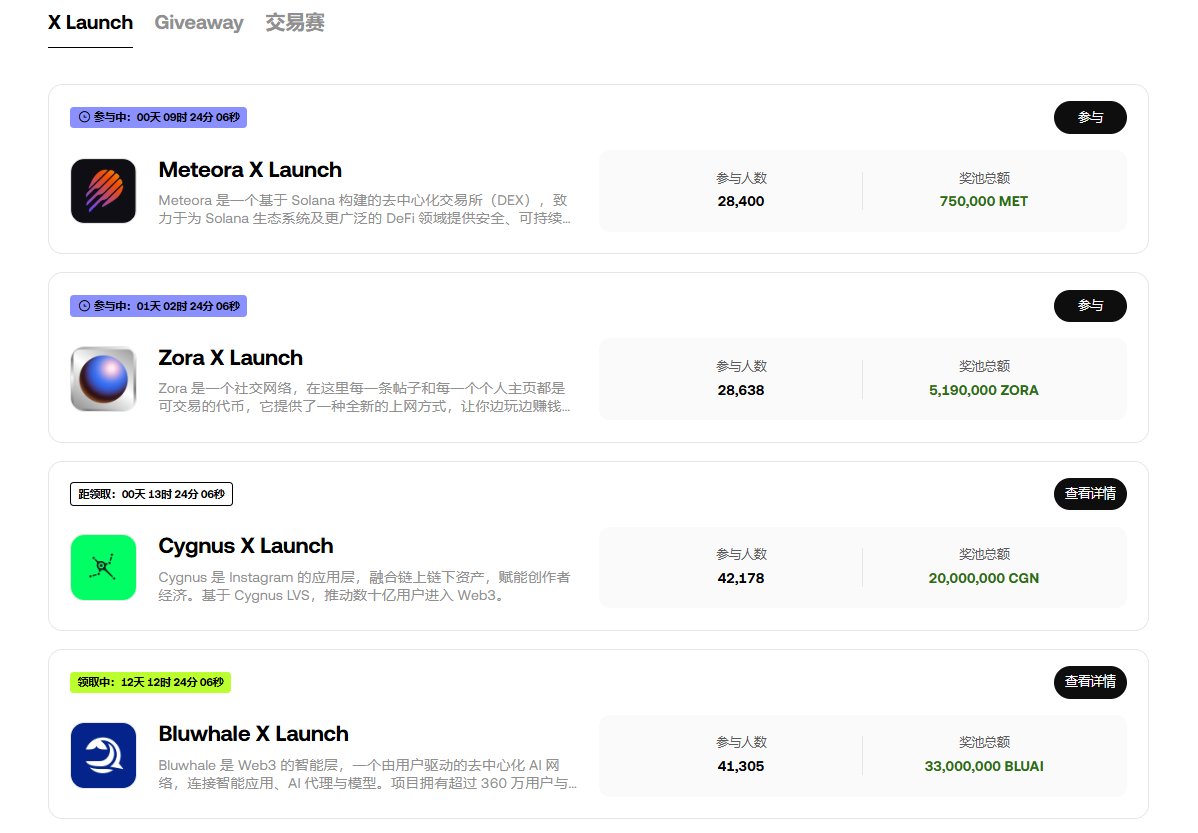The width and height of the screenshot is (1198, 833).
Task: Open the green Cygnus logo
Action: click(x=103, y=567)
